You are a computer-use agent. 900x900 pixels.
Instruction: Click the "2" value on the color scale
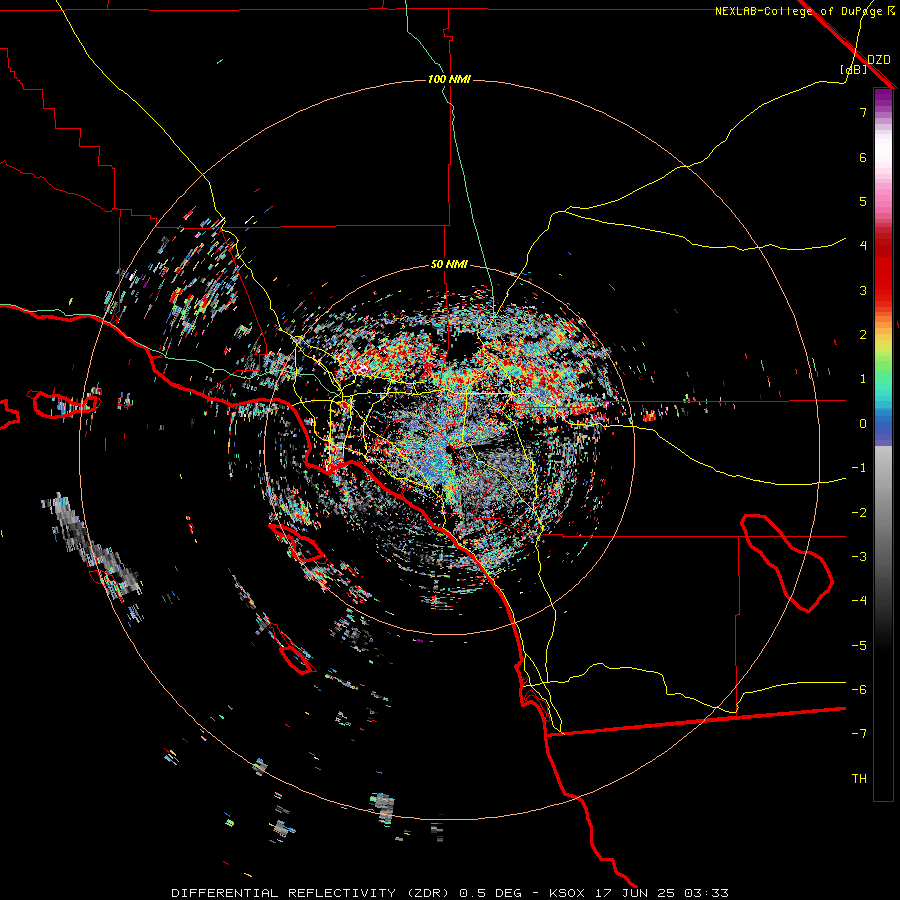pos(863,335)
